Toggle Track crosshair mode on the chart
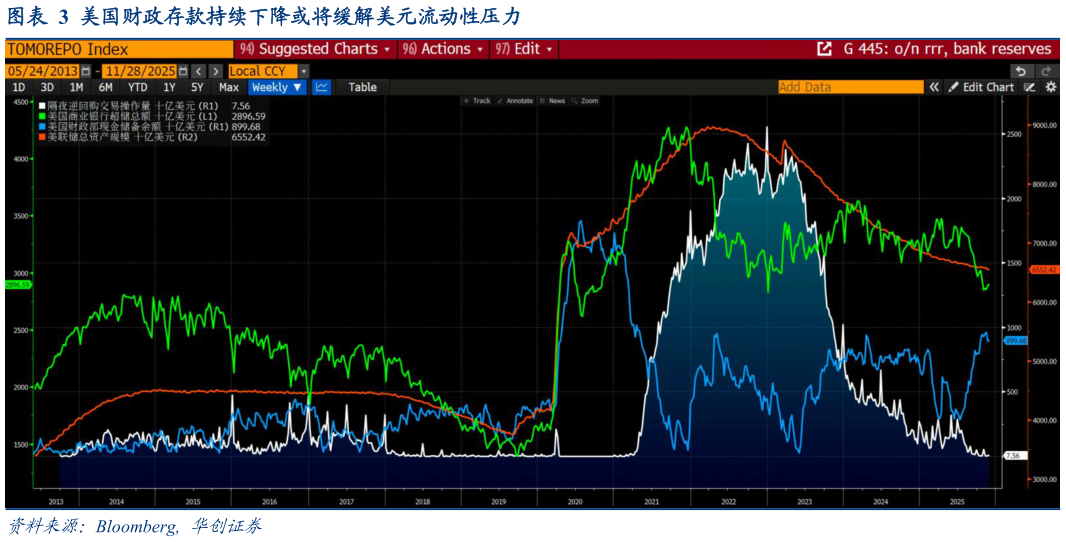Screen dimensions: 1066x542 click(x=477, y=101)
